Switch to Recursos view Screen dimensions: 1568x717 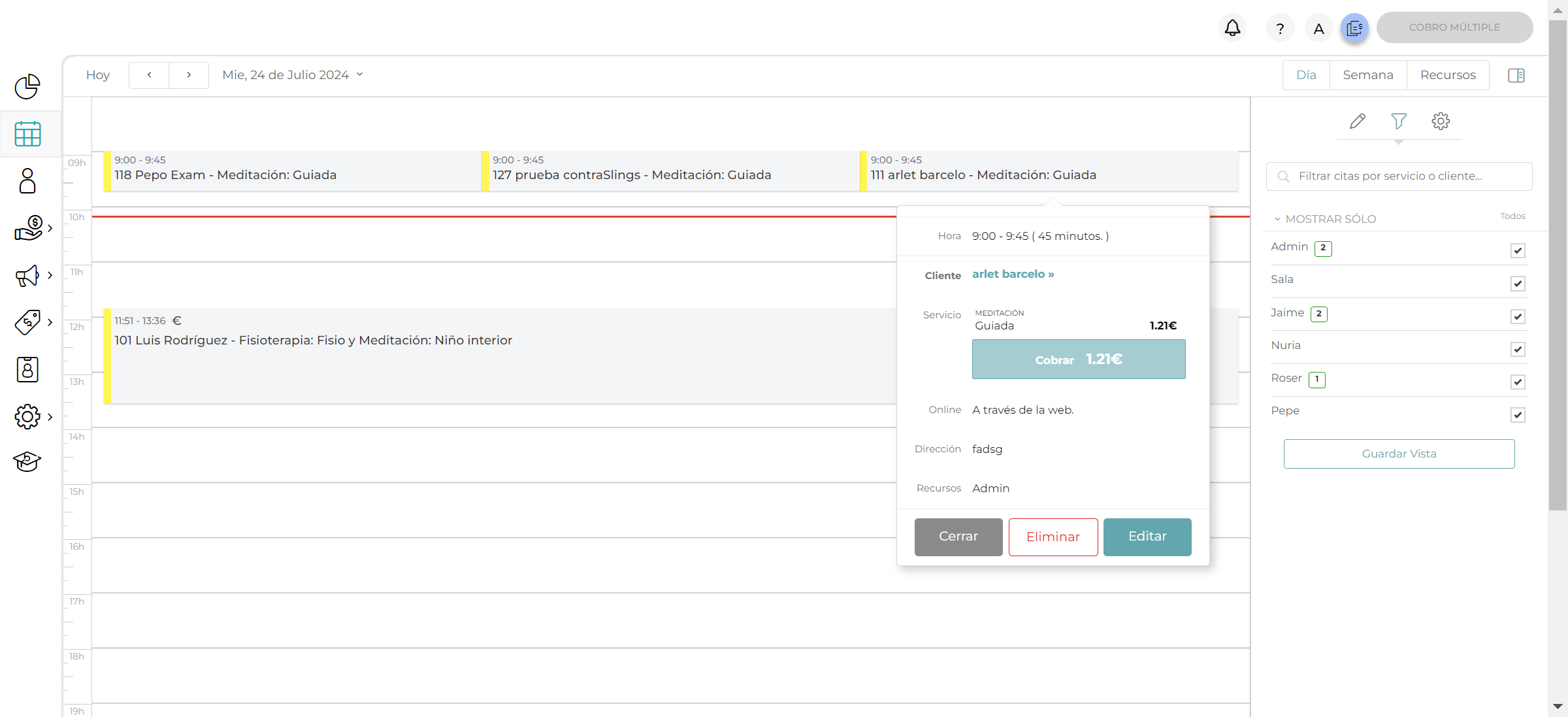1448,75
